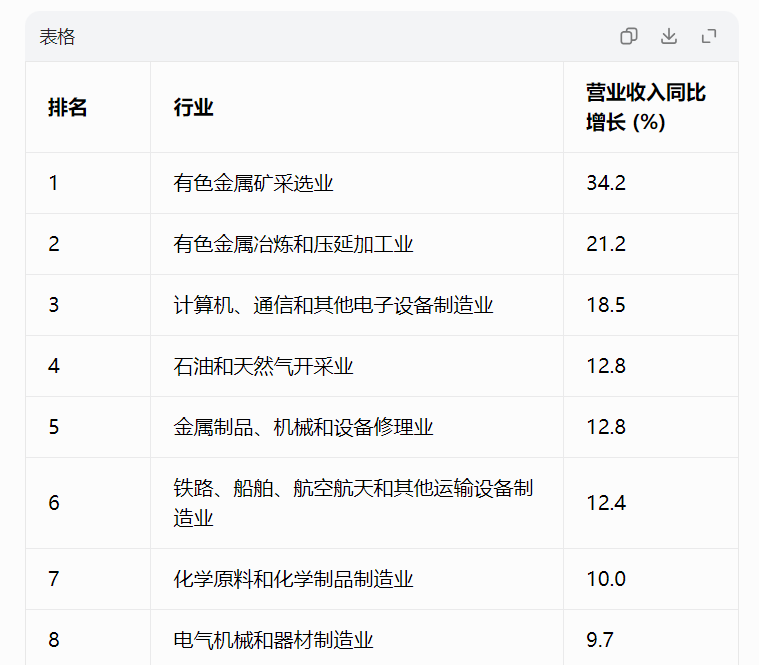Download the table using the download icon
Image resolution: width=759 pixels, height=665 pixels.
click(x=669, y=36)
